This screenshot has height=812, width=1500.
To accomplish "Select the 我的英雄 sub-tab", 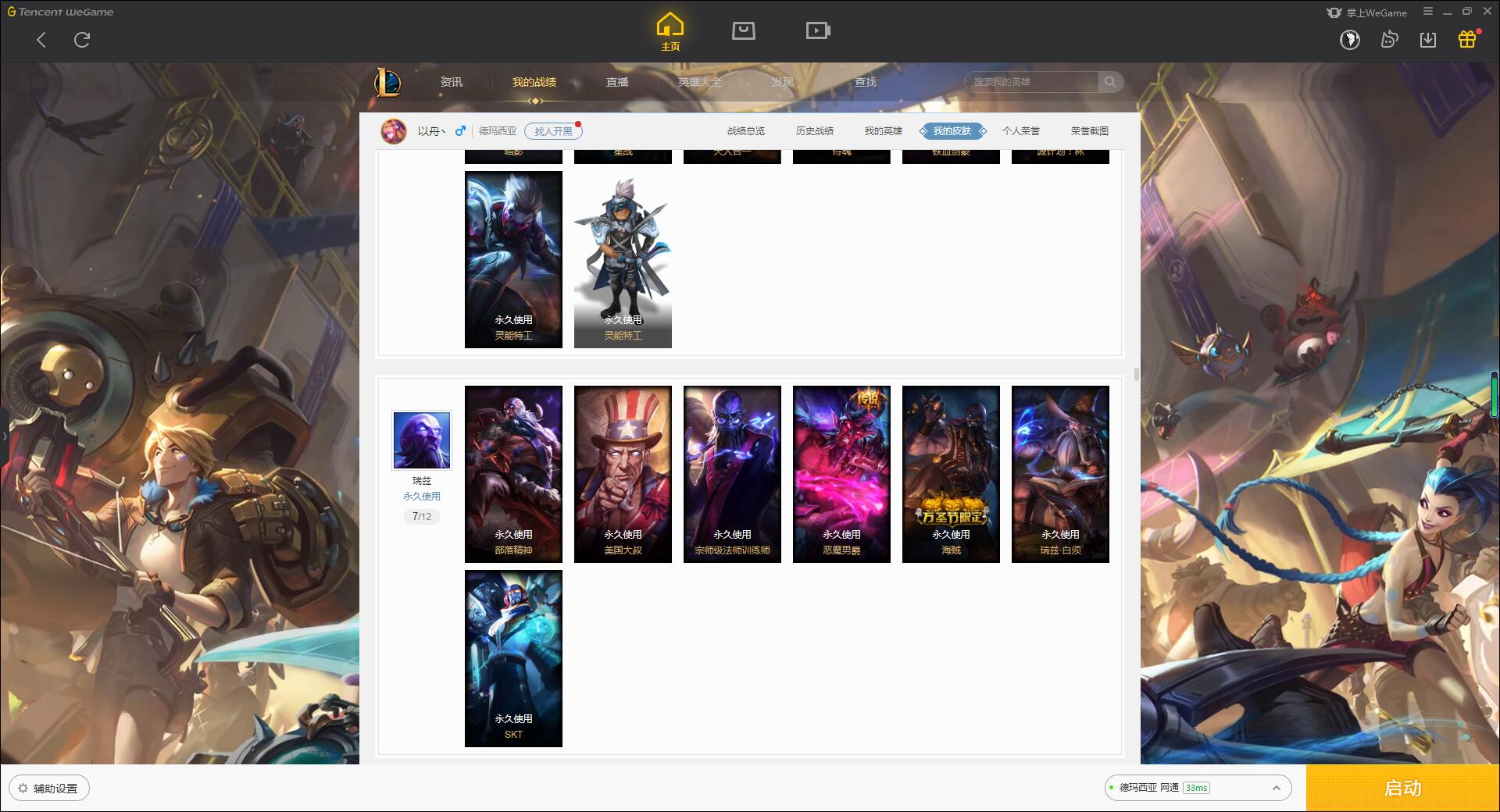I will (884, 131).
